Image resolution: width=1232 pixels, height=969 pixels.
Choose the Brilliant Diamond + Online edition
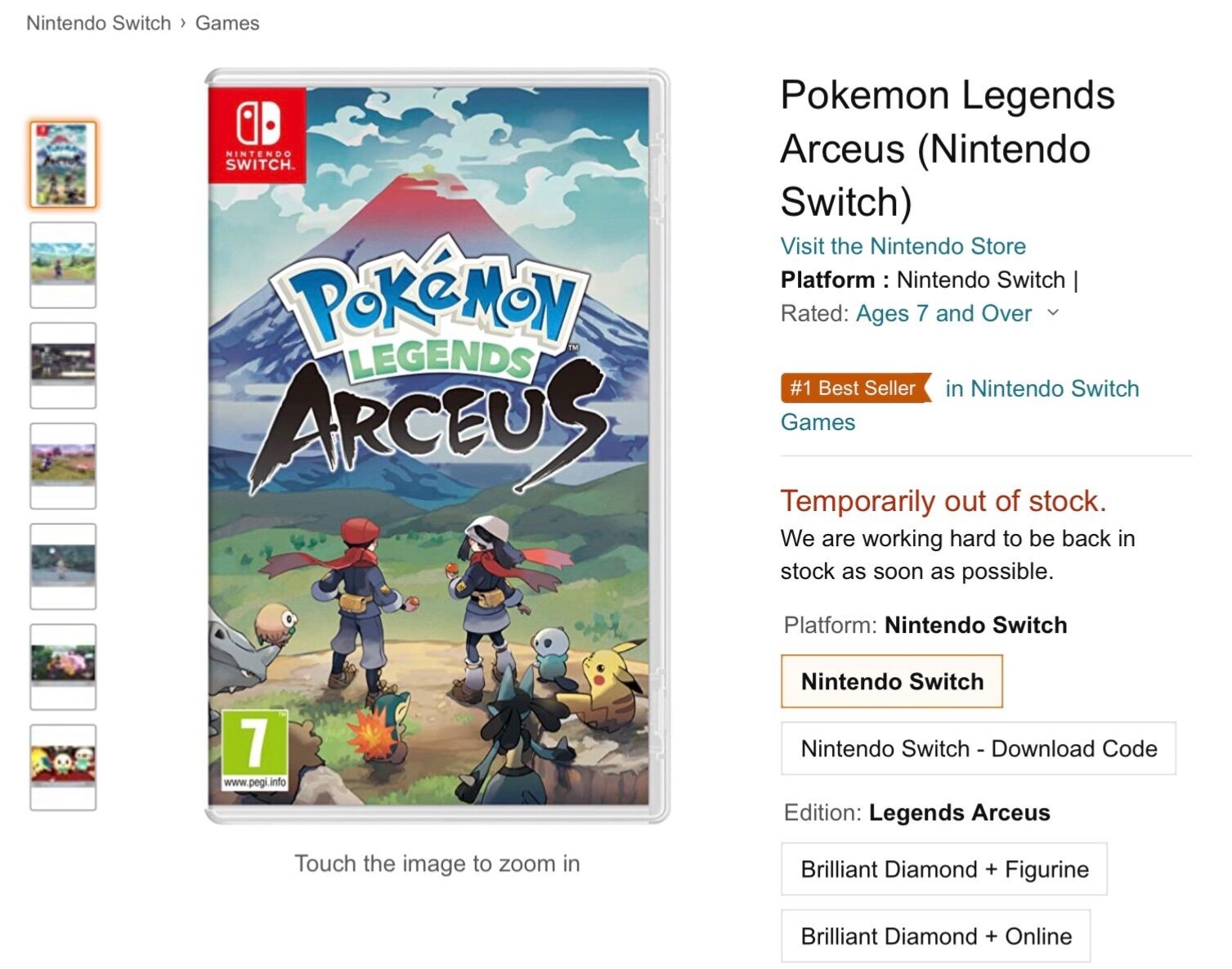pos(935,936)
